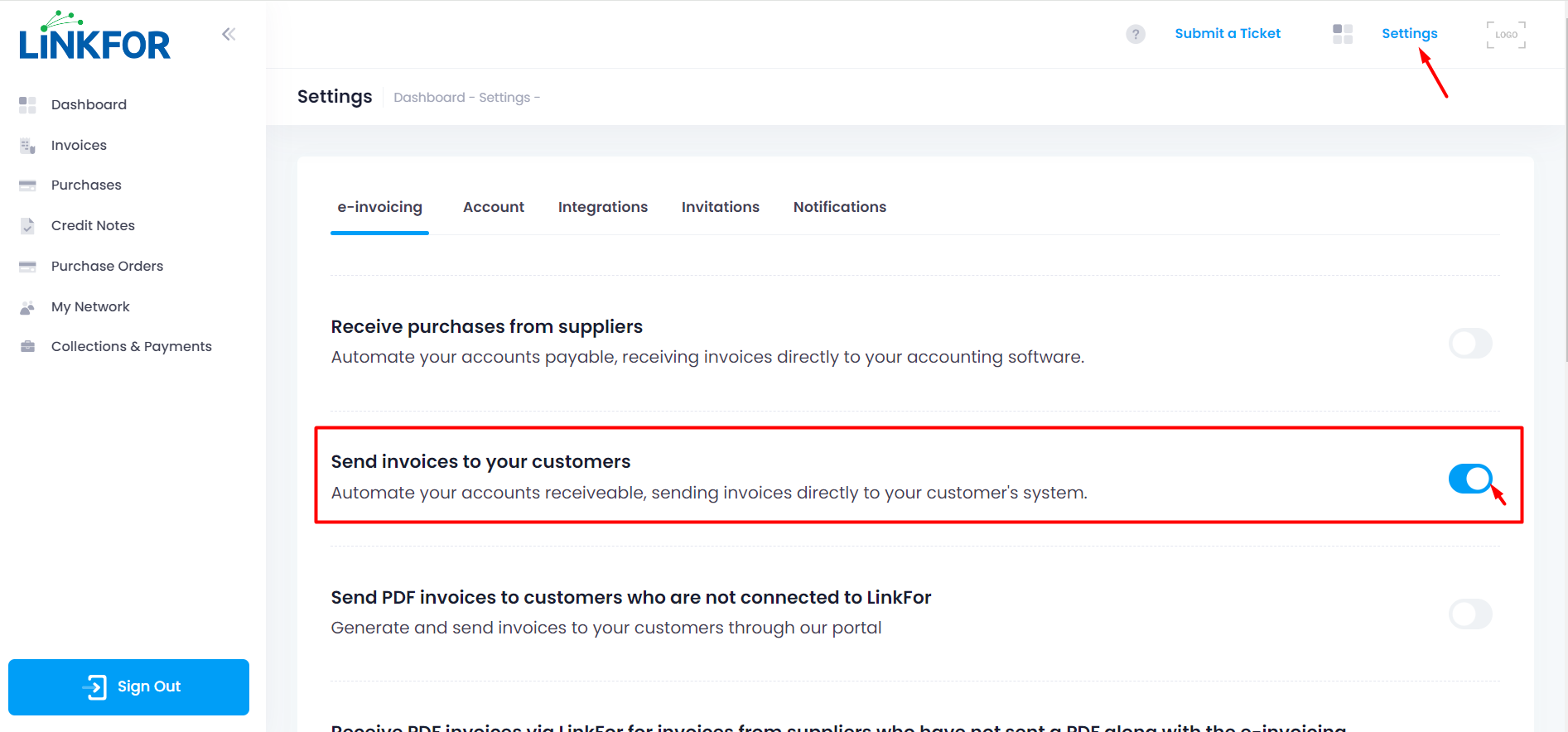Open the Dashboard menu item
Image resolution: width=1568 pixels, height=732 pixels.
pyautogui.click(x=89, y=104)
